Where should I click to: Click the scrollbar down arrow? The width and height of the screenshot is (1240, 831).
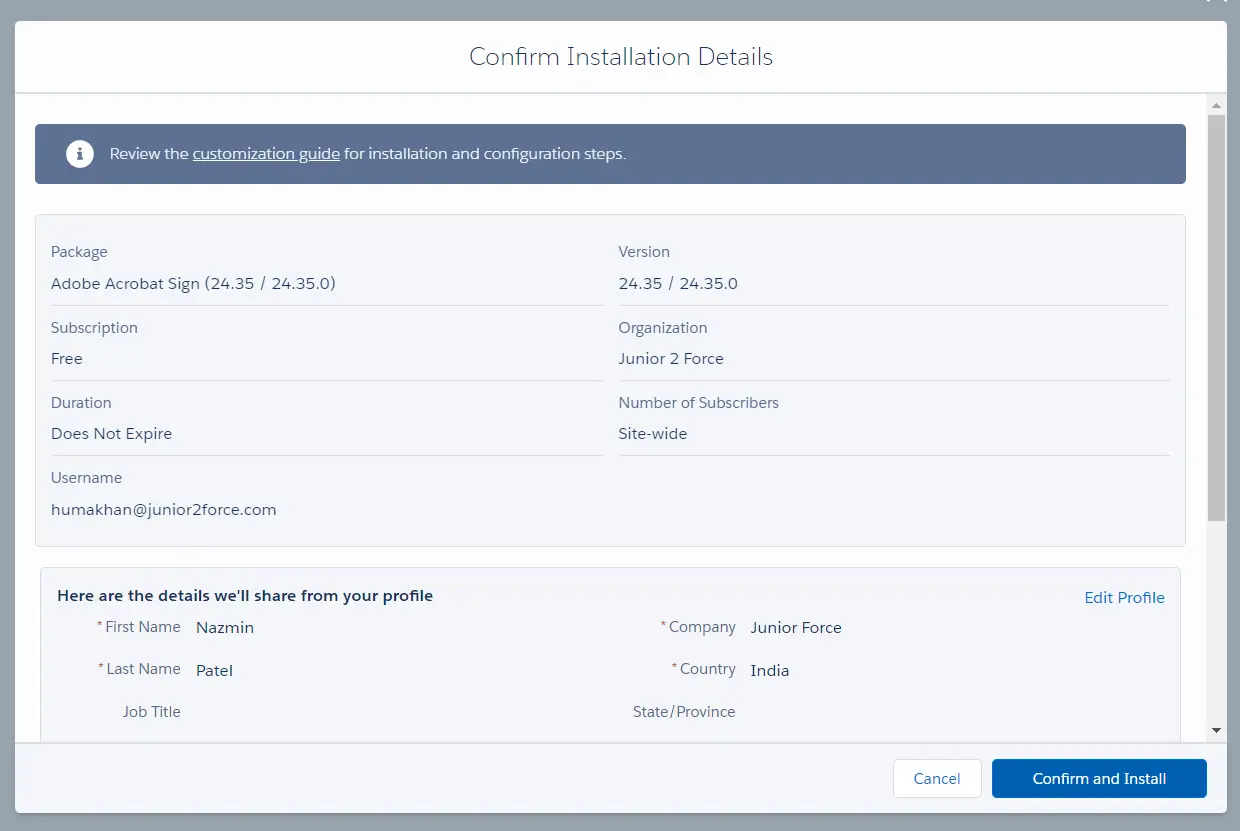[x=1216, y=731]
